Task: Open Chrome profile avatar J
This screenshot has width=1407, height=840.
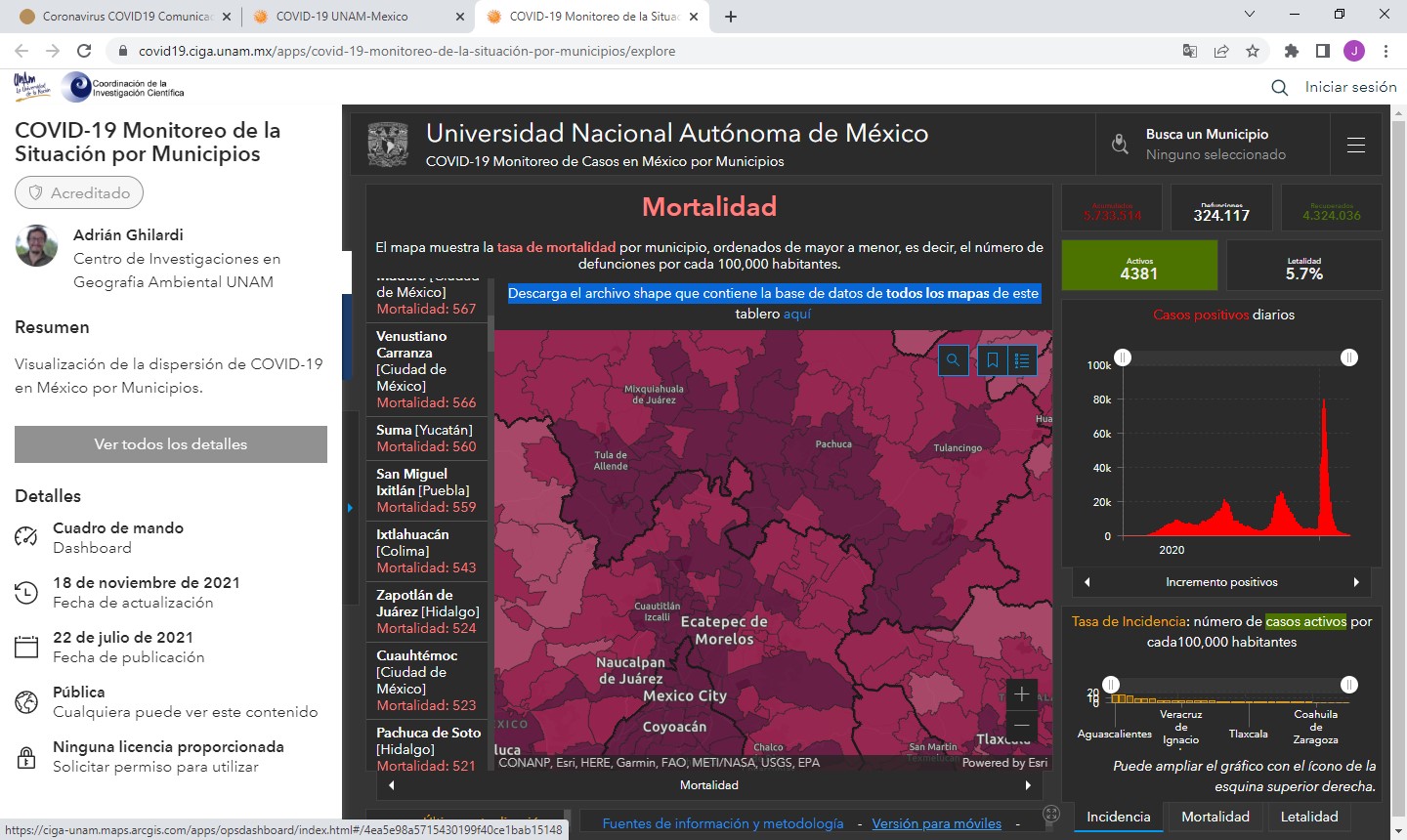Action: (x=1353, y=51)
